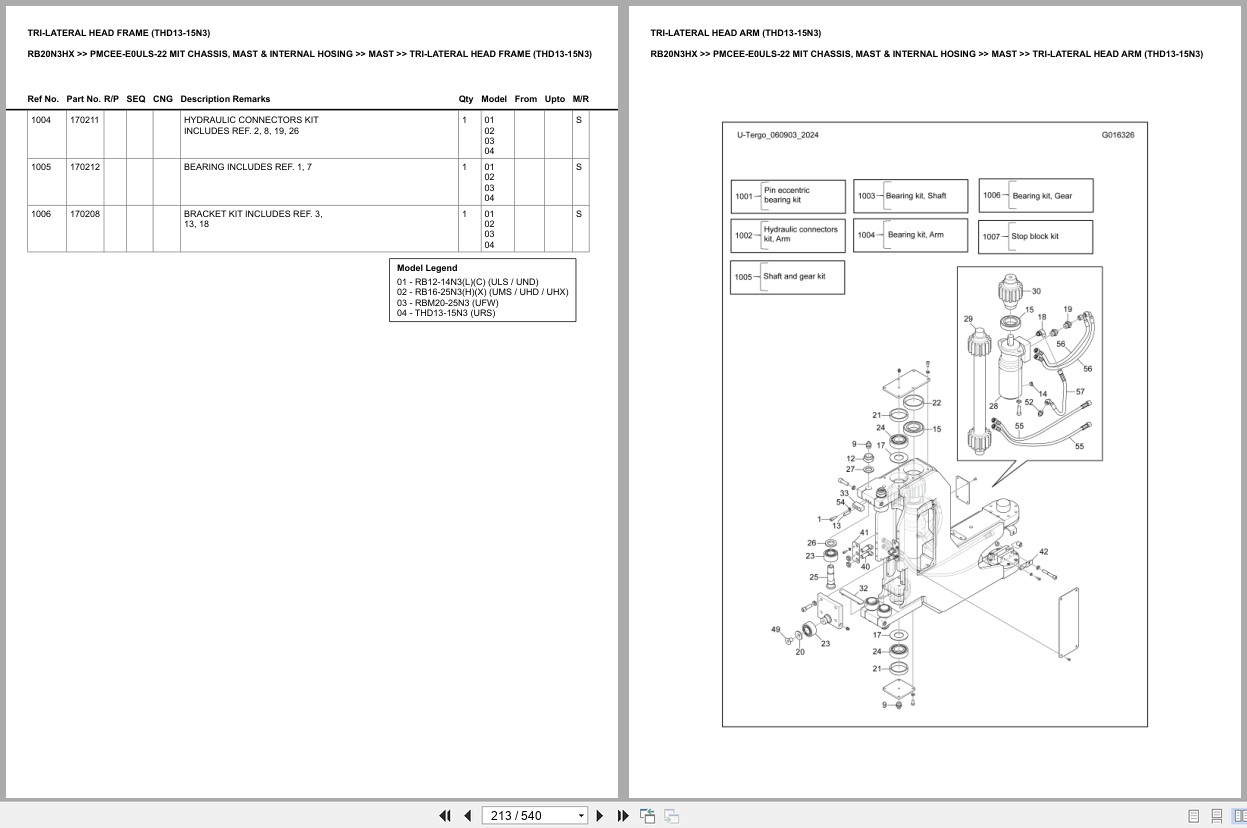Click kit 1005 Shaft and gear kit
Image resolution: width=1247 pixels, height=828 pixels.
(788, 277)
